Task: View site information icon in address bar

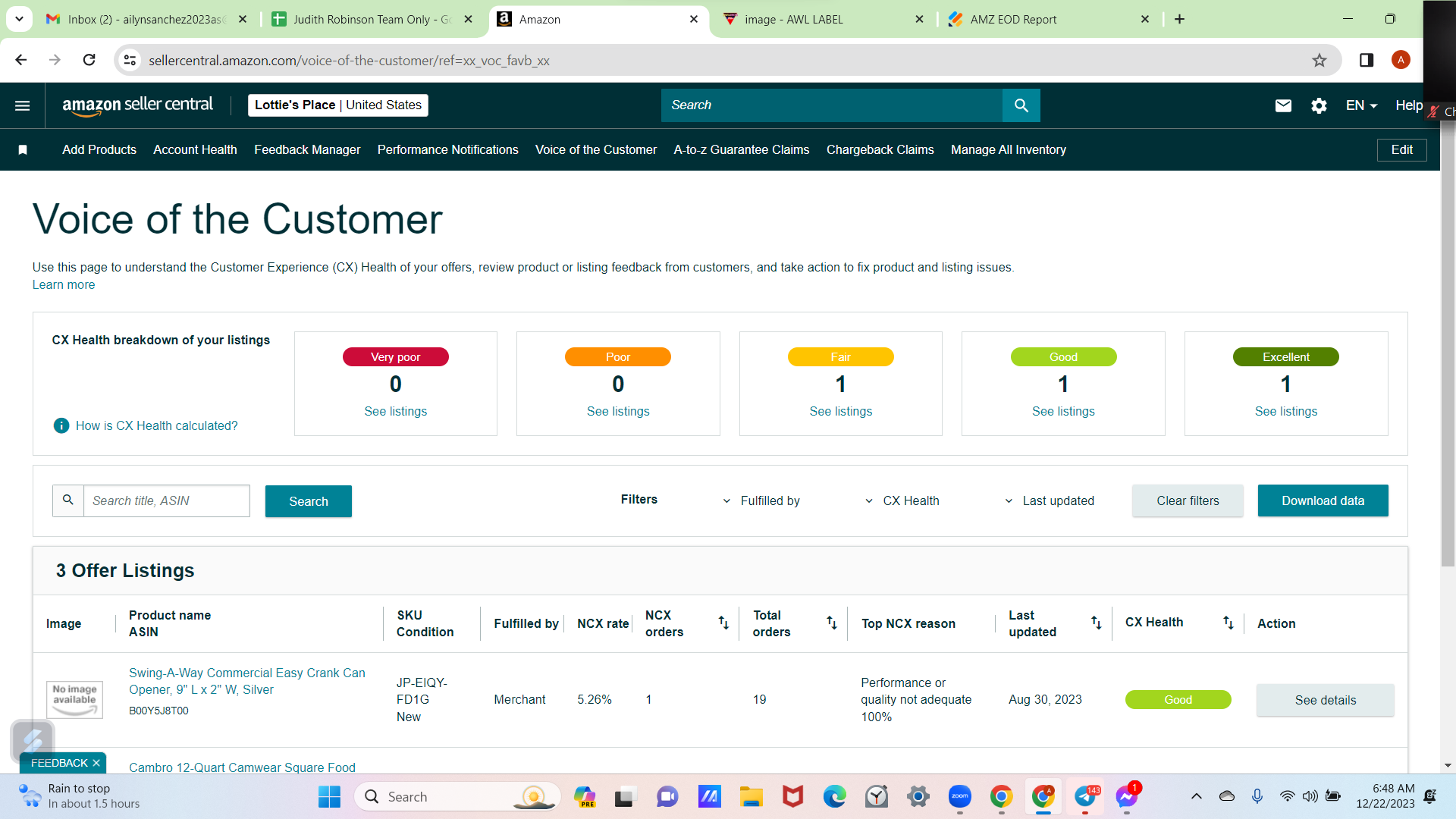Action: [130, 60]
